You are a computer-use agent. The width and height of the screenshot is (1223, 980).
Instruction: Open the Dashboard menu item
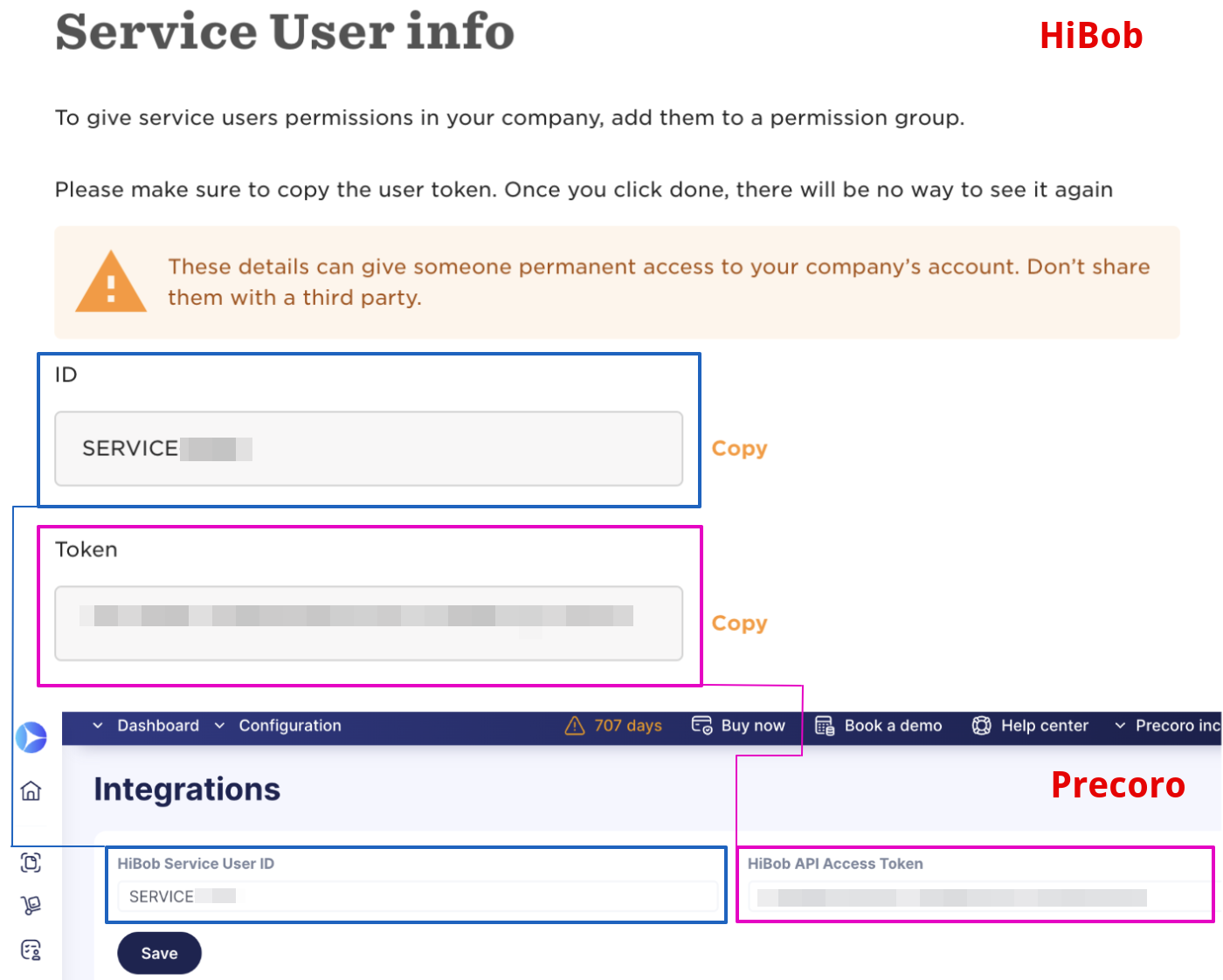(x=159, y=725)
